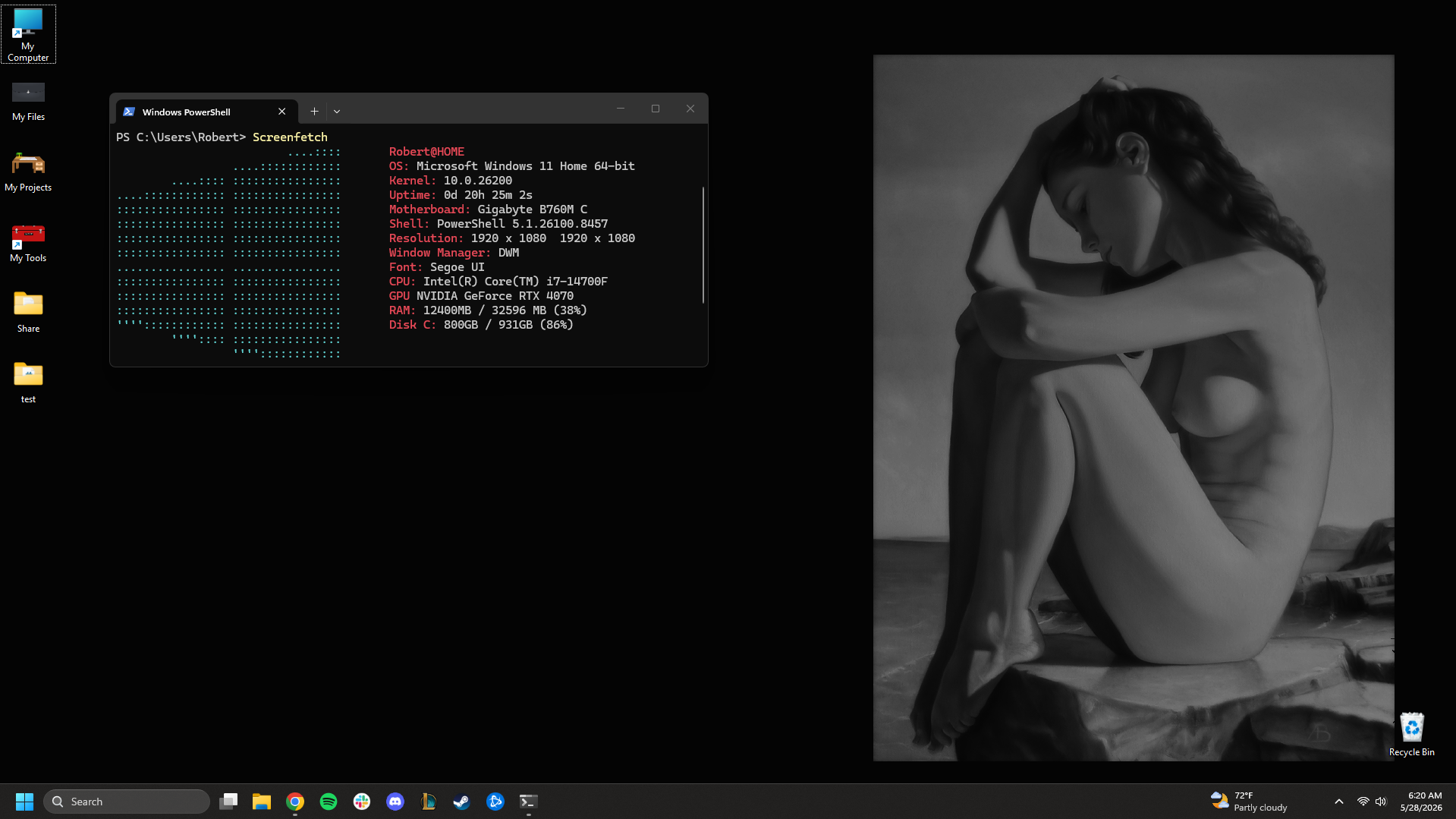Open File Explorer from the taskbar
The width and height of the screenshot is (1456, 819).
click(262, 802)
